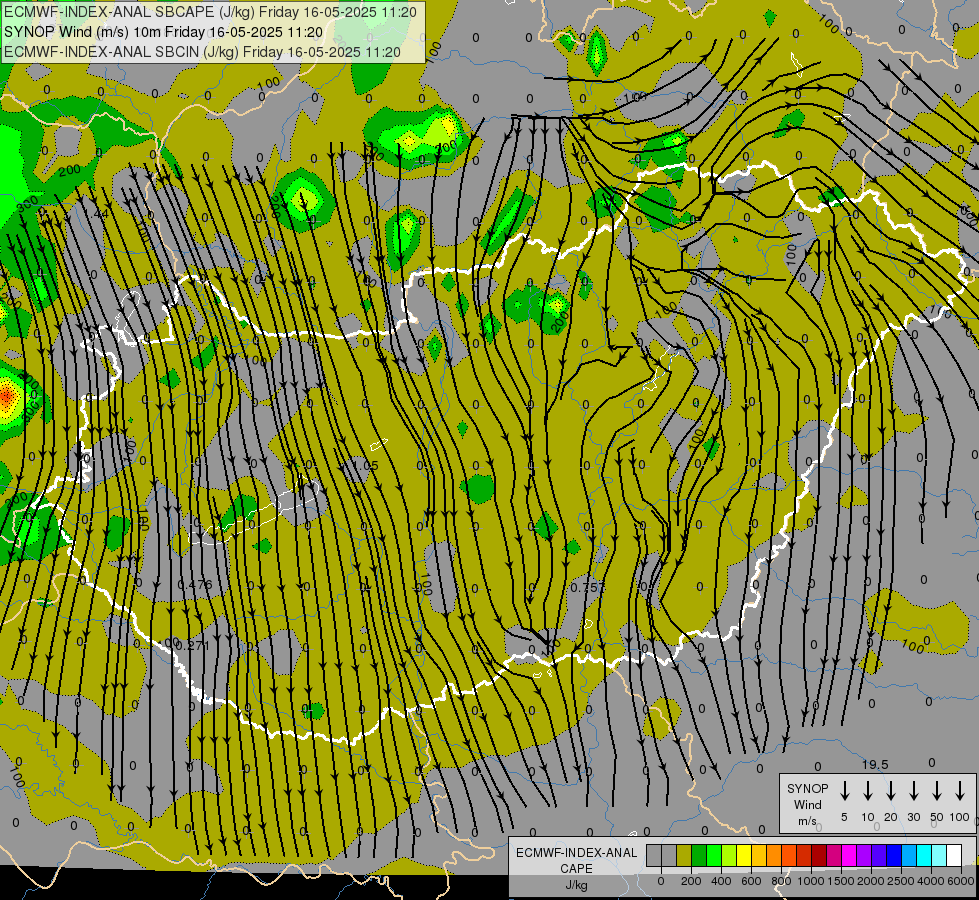Image resolution: width=979 pixels, height=900 pixels.
Task: Pick the lime swatch in the CAPE color bar
Action: click(x=729, y=855)
